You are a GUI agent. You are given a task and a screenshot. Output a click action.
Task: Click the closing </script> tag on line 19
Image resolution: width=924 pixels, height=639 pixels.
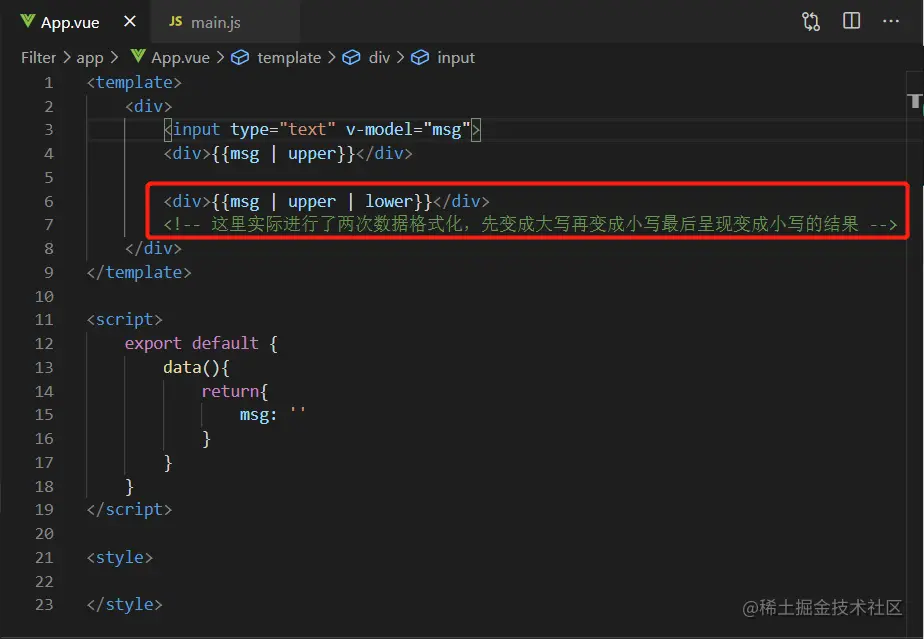click(129, 510)
